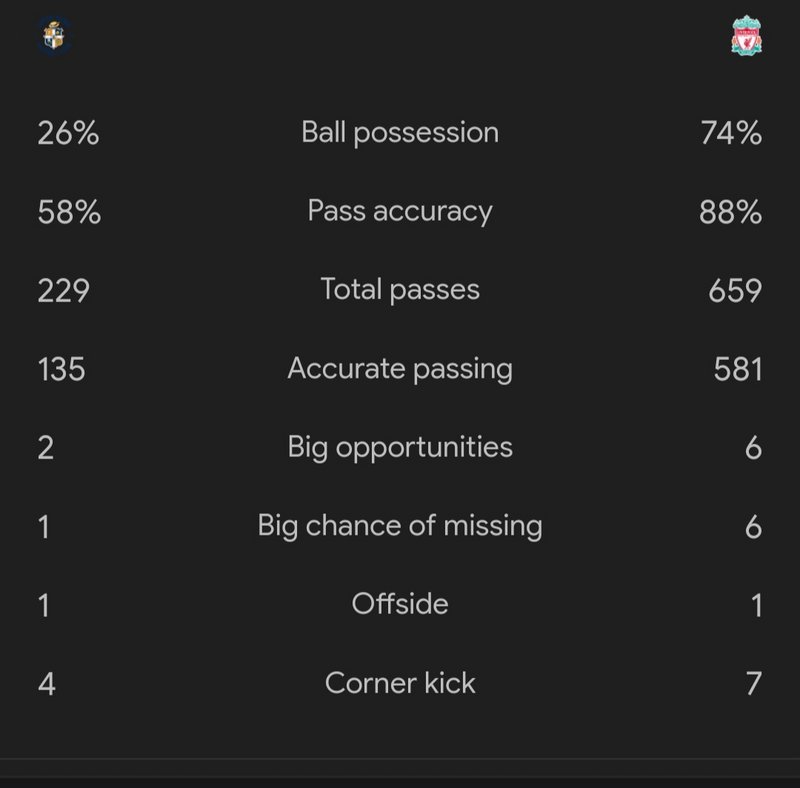Select the Big opportunities label

[x=400, y=448]
